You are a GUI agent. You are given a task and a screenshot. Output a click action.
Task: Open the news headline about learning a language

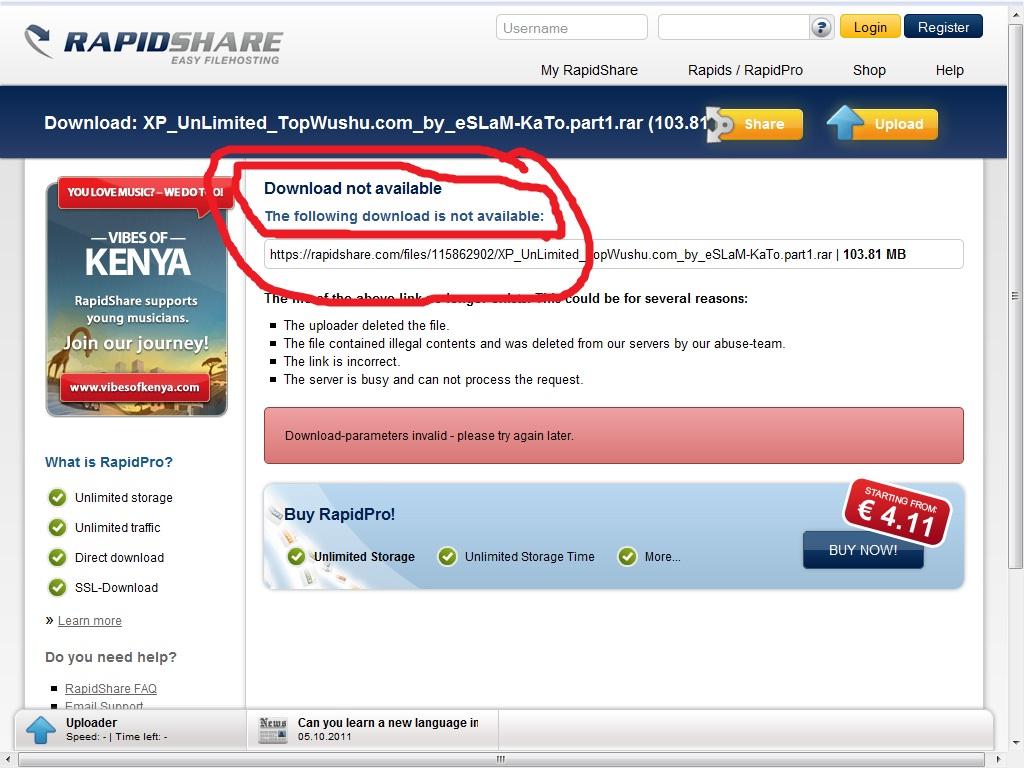point(388,723)
